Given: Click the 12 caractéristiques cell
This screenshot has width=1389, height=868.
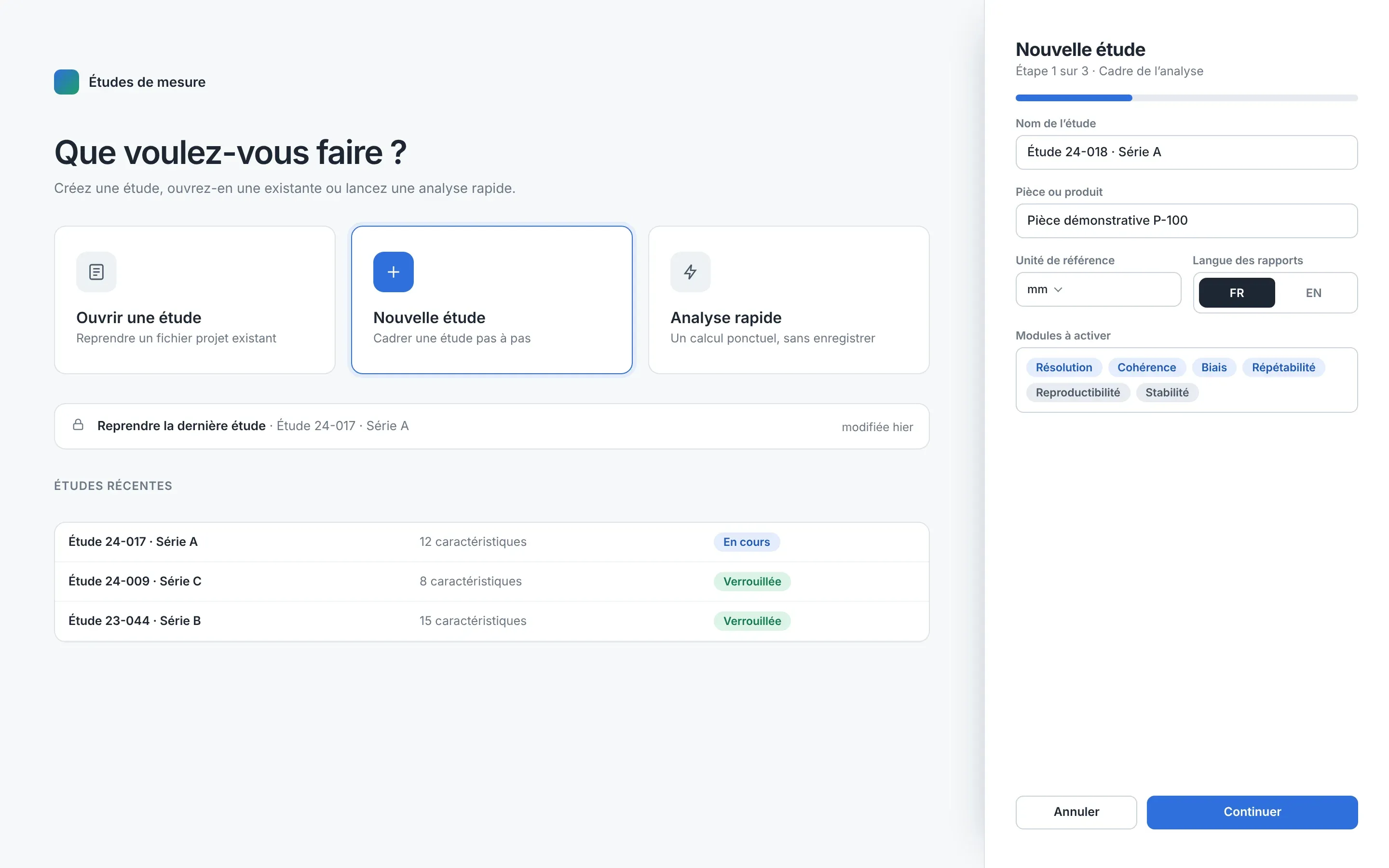Looking at the screenshot, I should 473,542.
